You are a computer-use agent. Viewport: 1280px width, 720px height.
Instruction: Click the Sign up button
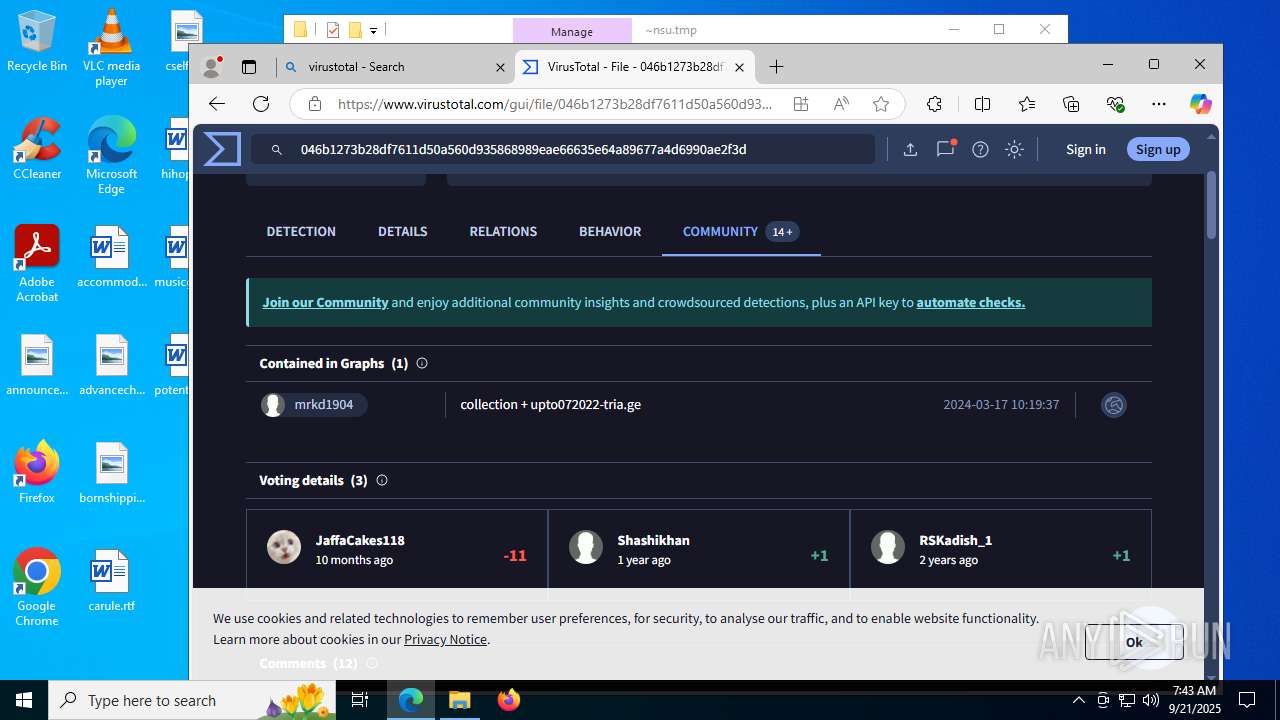pyautogui.click(x=1158, y=149)
